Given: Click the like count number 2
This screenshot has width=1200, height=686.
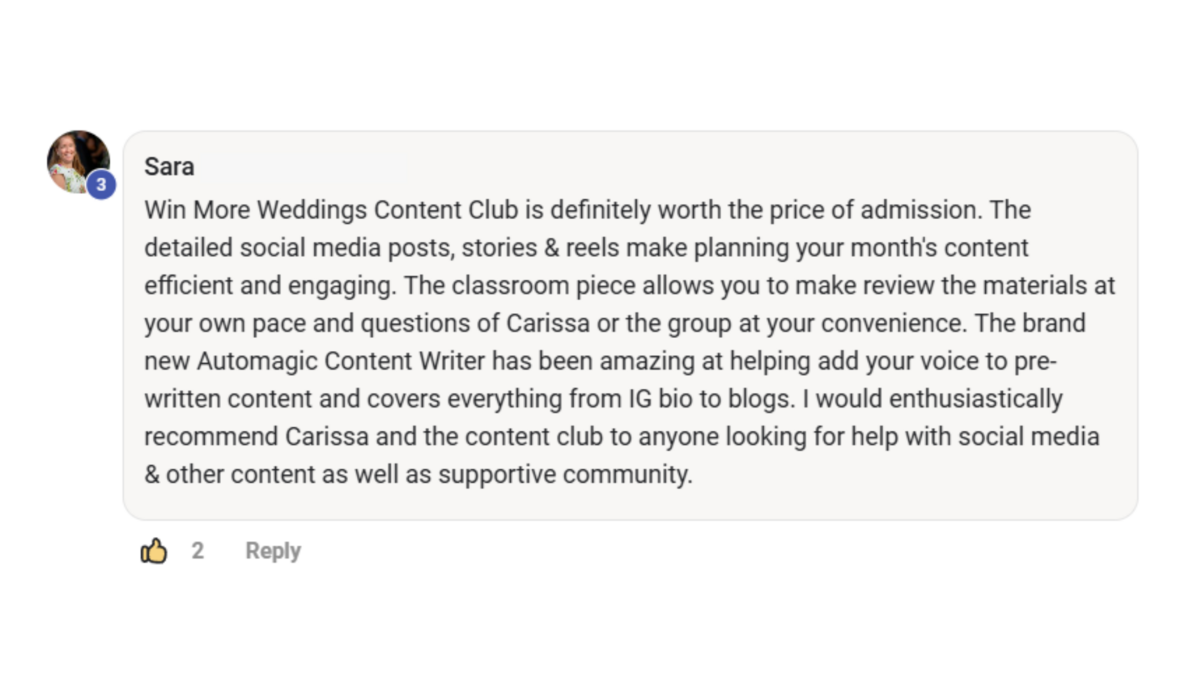Looking at the screenshot, I should pyautogui.click(x=198, y=551).
